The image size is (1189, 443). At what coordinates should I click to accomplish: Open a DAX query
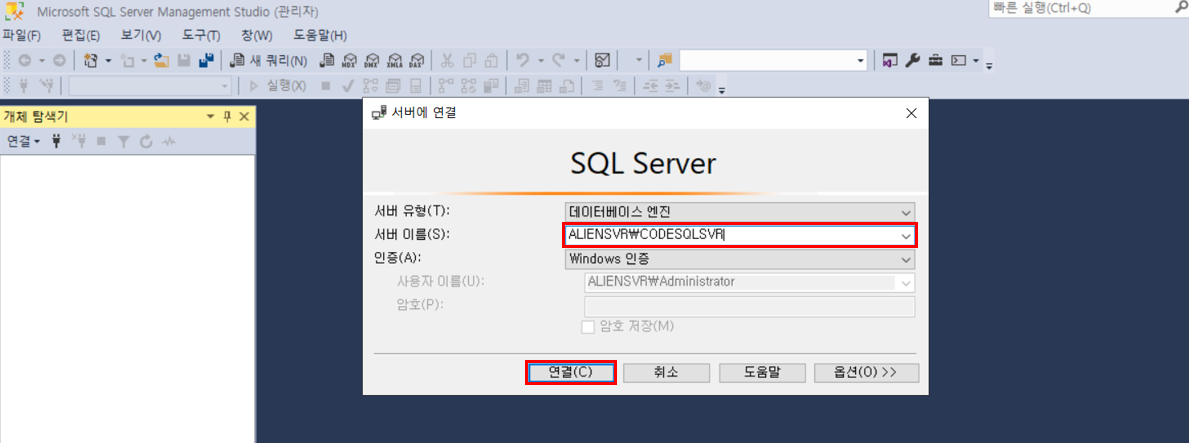417,61
